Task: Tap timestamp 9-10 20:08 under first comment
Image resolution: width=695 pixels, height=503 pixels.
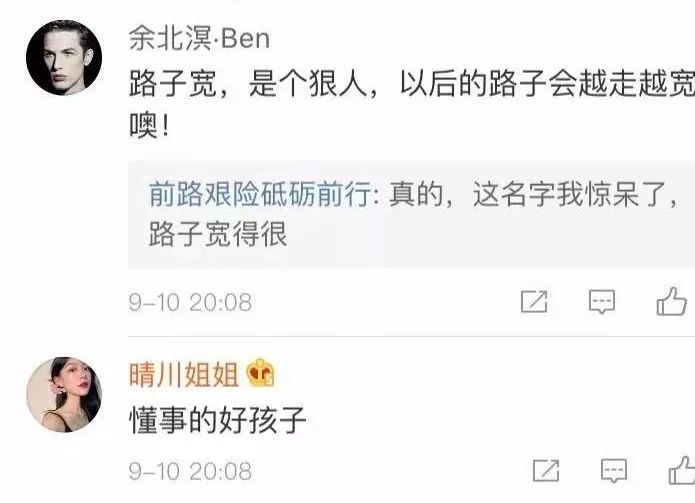Action: point(190,303)
